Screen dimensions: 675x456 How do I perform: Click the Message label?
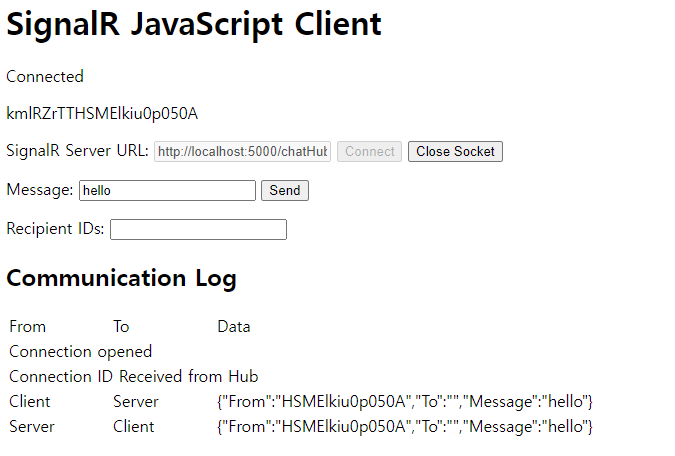[x=40, y=190]
